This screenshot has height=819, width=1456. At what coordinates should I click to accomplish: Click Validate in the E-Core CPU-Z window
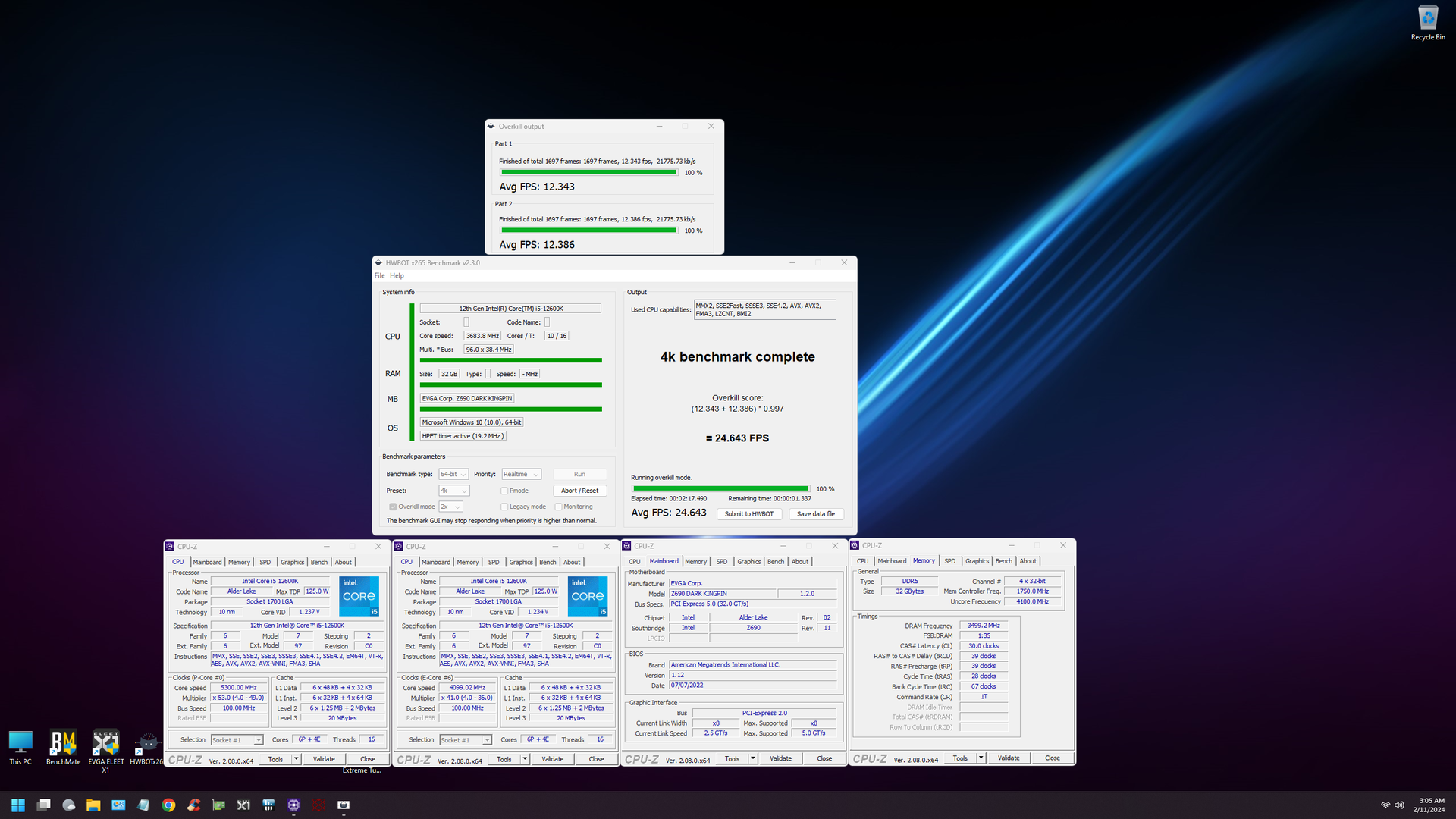pos(553,759)
